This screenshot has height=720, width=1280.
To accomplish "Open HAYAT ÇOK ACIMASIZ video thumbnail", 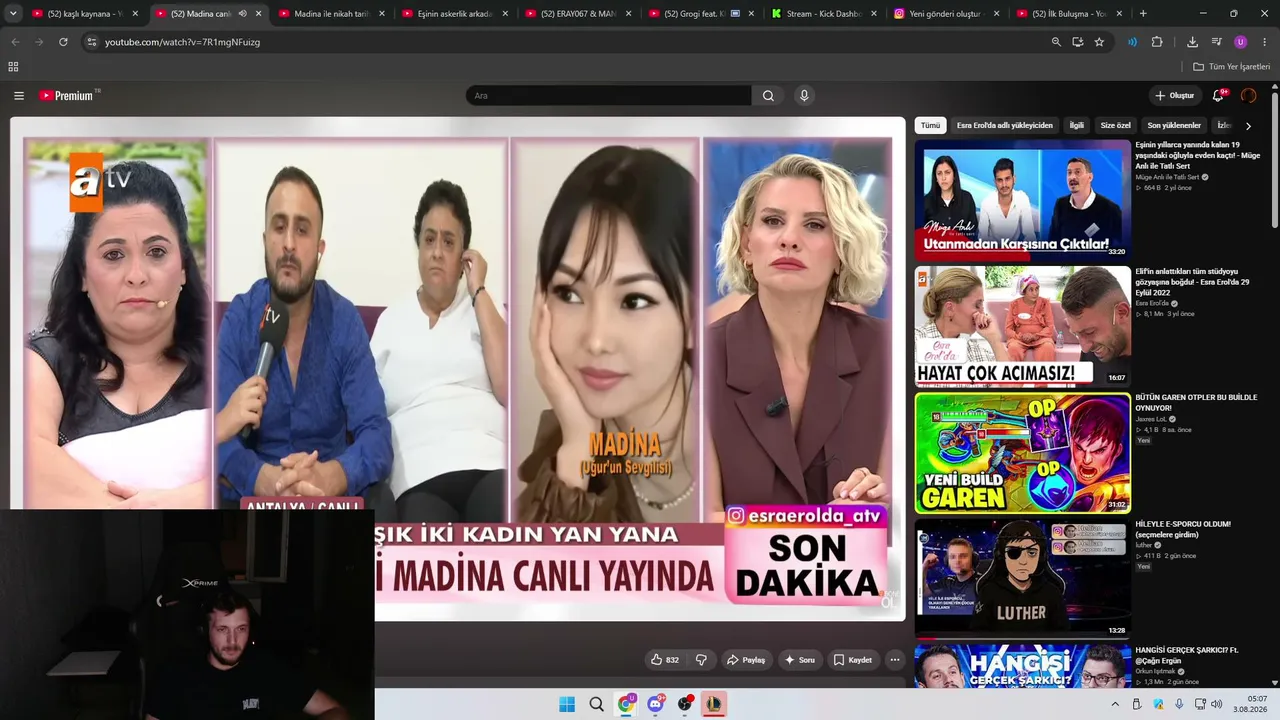I will point(1022,326).
